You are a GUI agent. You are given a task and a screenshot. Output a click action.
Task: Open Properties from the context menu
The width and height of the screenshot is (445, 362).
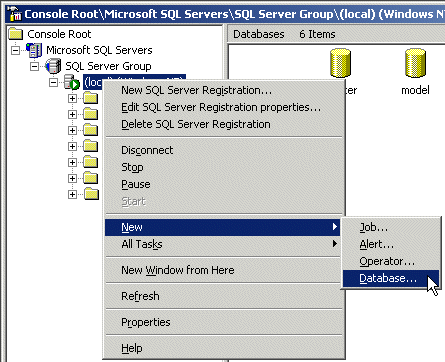click(223, 322)
